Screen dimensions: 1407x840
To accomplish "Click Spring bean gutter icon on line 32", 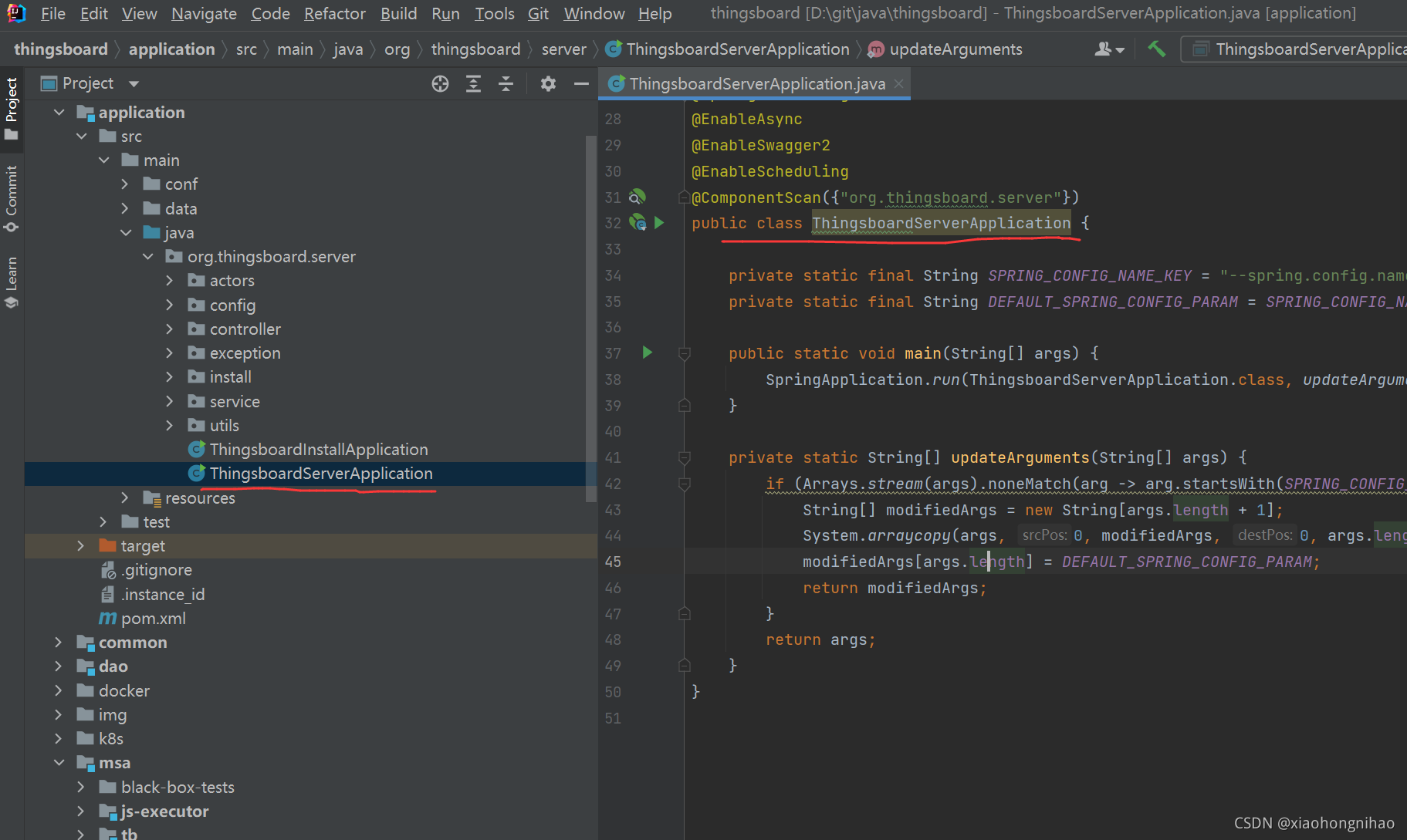I will coord(638,223).
